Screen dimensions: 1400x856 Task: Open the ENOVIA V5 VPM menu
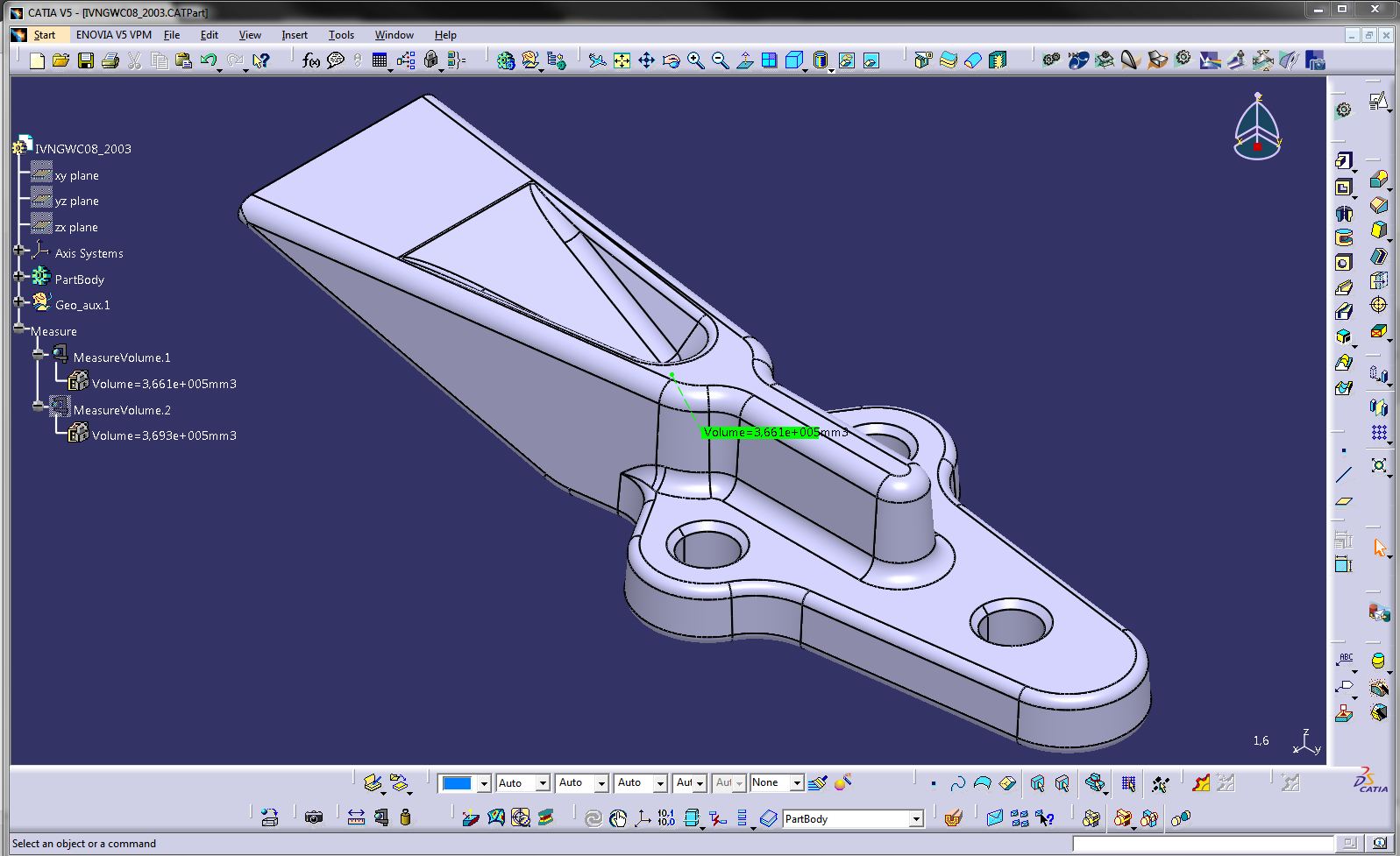114,35
